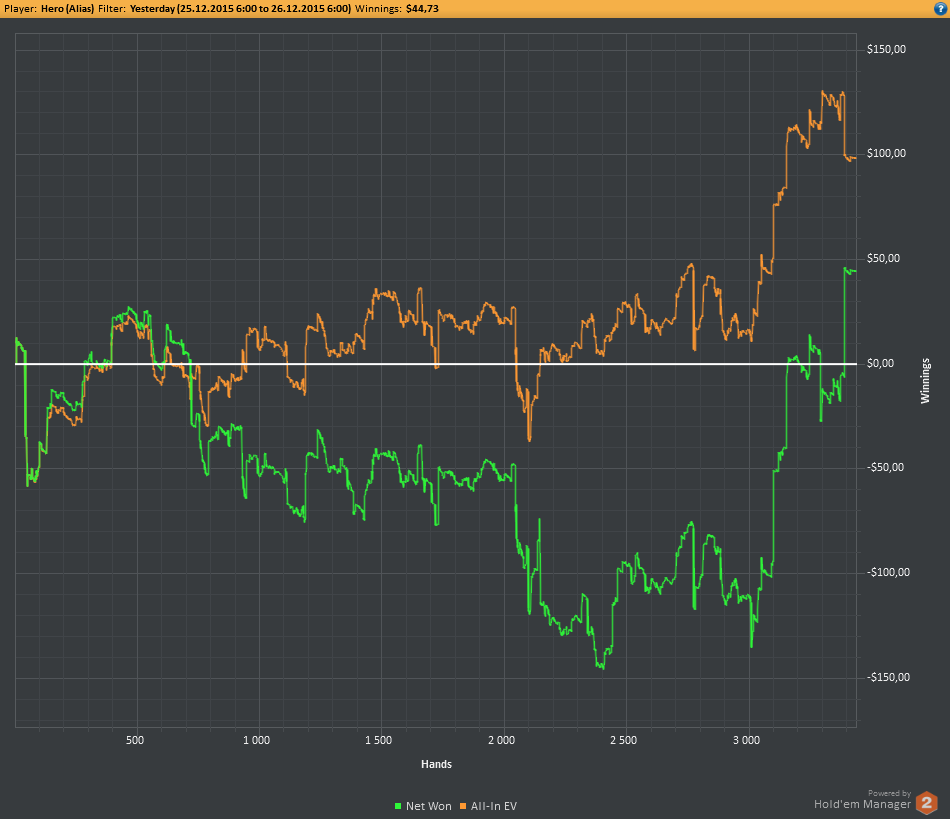The height and width of the screenshot is (819, 950).
Task: Click the Hero (Alias) player name
Action: click(x=67, y=8)
